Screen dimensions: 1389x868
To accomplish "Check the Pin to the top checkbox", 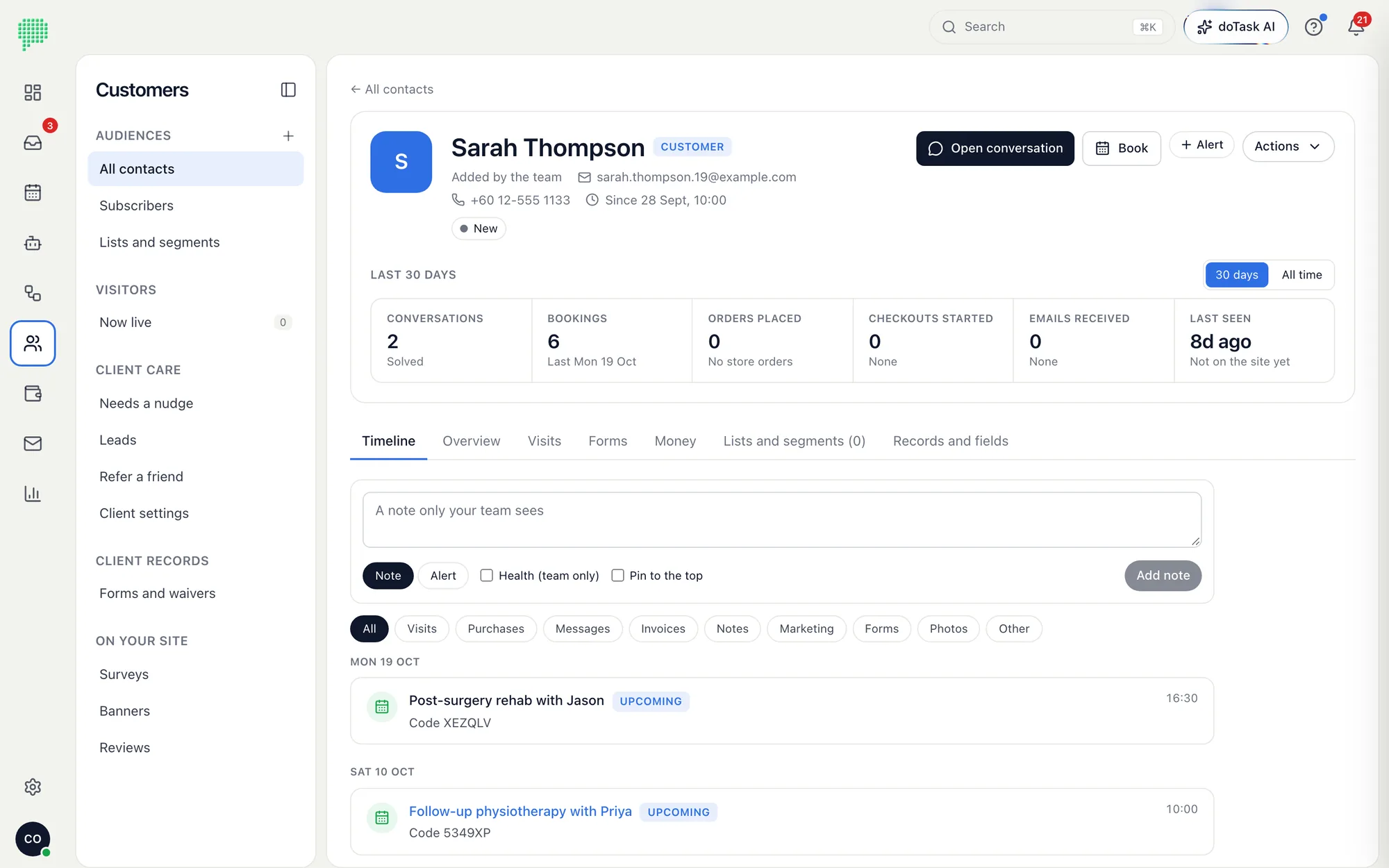I will click(617, 576).
